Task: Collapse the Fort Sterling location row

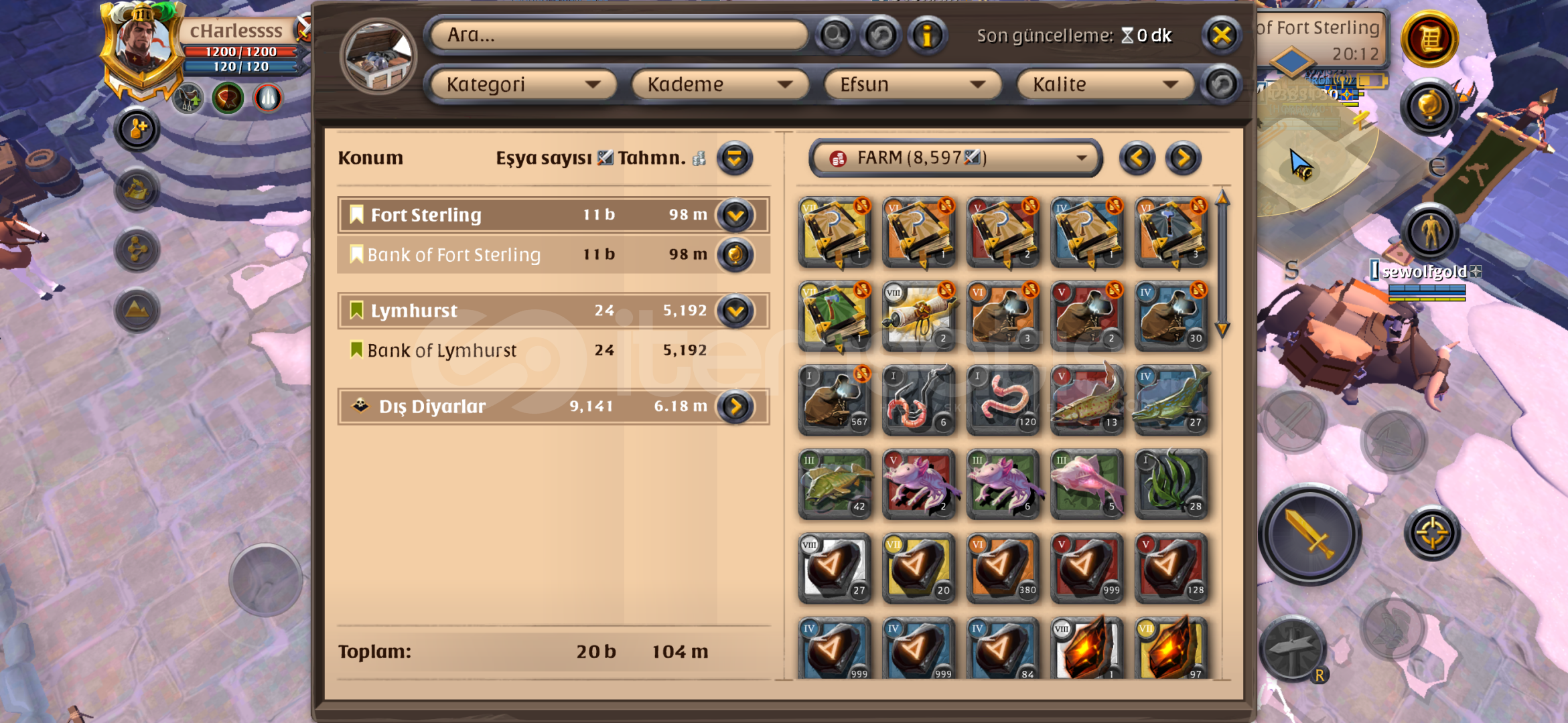Action: (x=735, y=215)
